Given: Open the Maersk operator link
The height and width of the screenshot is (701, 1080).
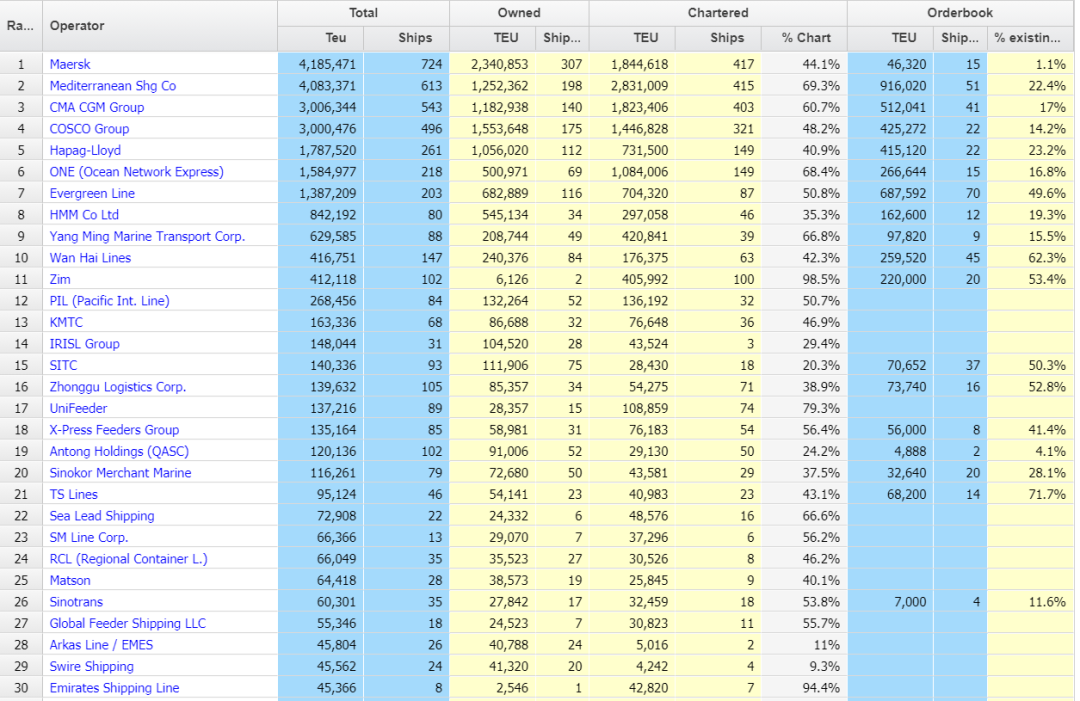Looking at the screenshot, I should [70, 64].
